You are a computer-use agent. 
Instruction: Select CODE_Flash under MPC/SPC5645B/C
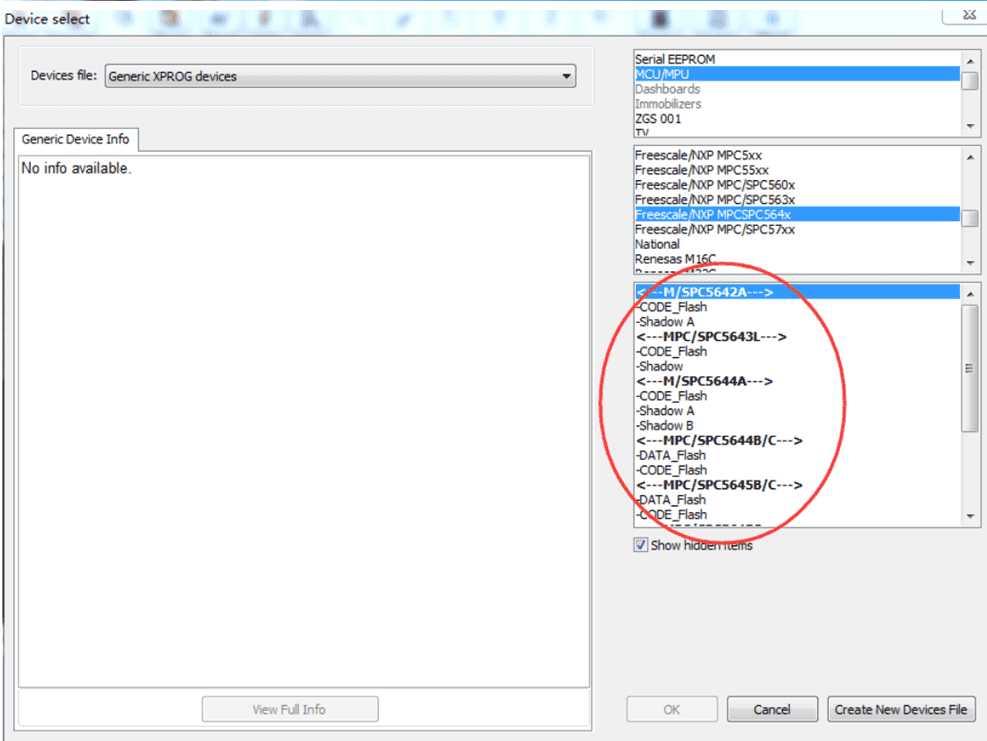pyautogui.click(x=797, y=515)
